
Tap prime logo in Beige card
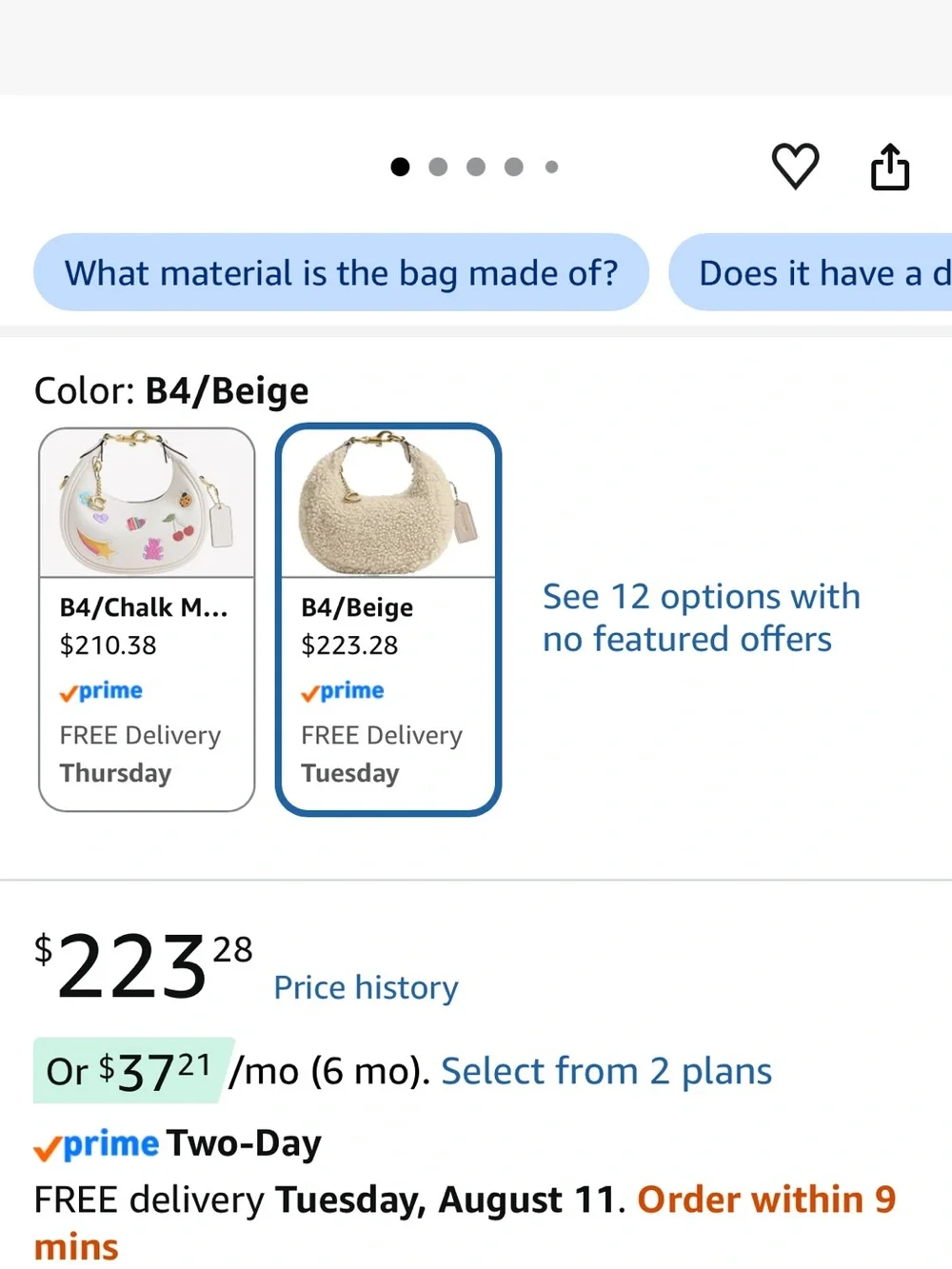point(343,691)
